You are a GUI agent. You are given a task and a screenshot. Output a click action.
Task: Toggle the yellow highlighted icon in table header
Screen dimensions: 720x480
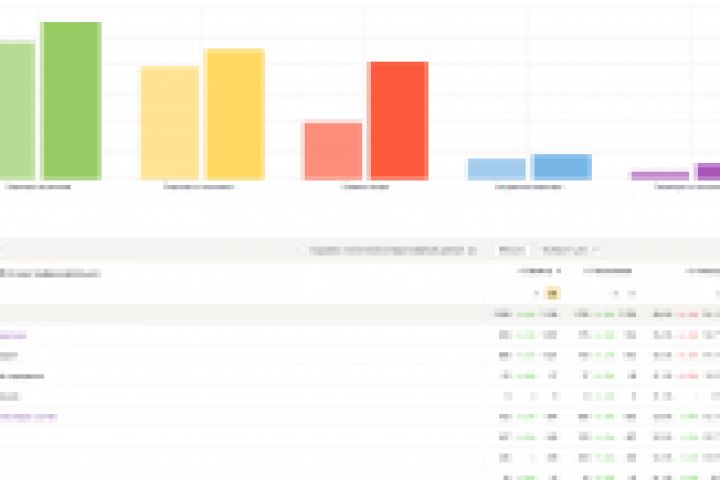tap(552, 293)
